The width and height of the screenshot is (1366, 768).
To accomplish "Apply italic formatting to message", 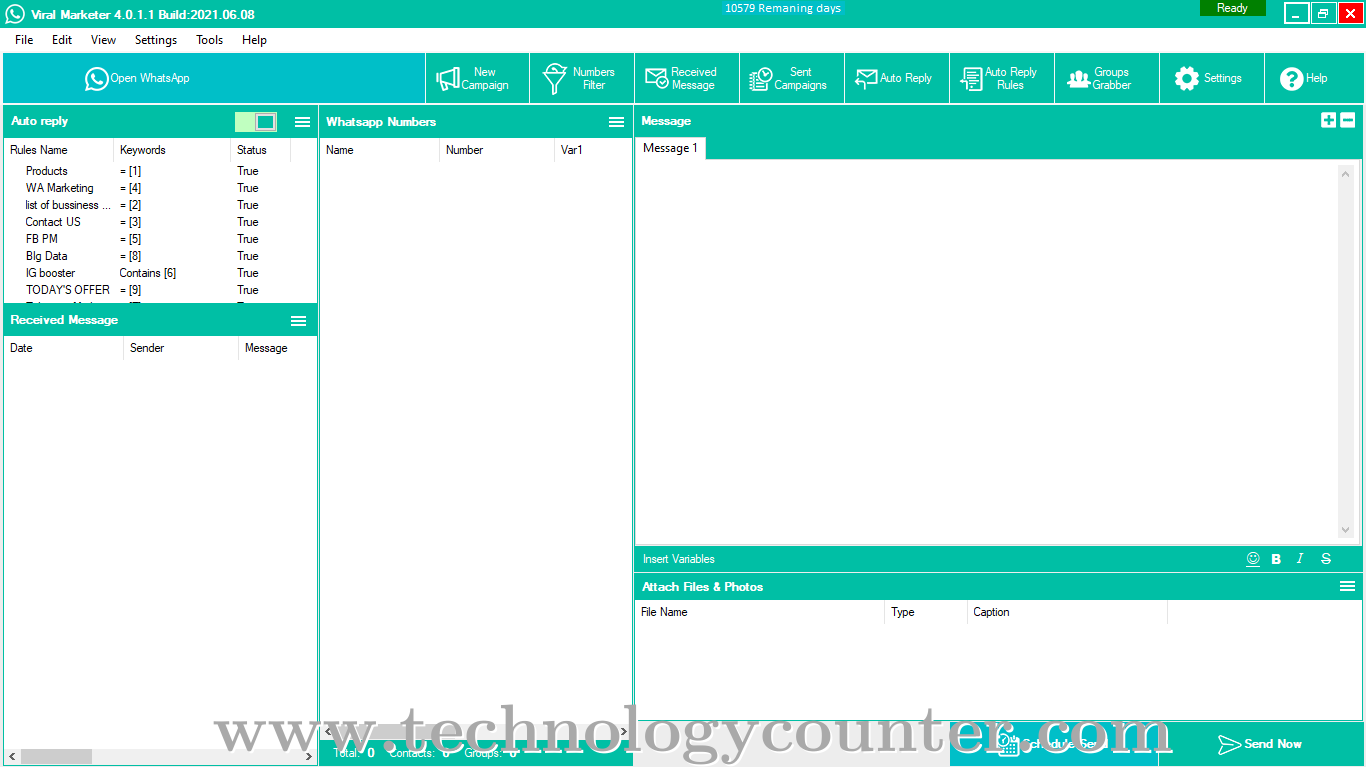I will (1300, 559).
